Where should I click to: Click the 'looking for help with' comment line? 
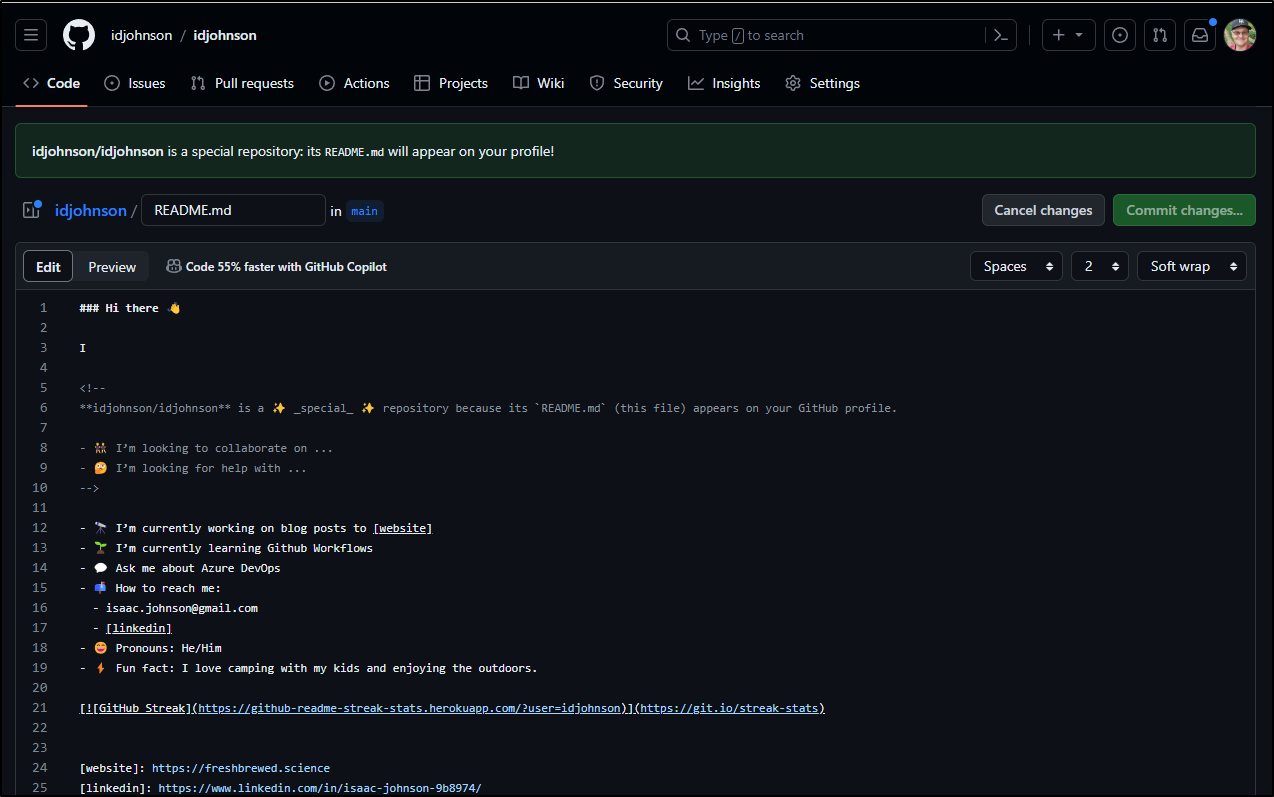point(193,468)
